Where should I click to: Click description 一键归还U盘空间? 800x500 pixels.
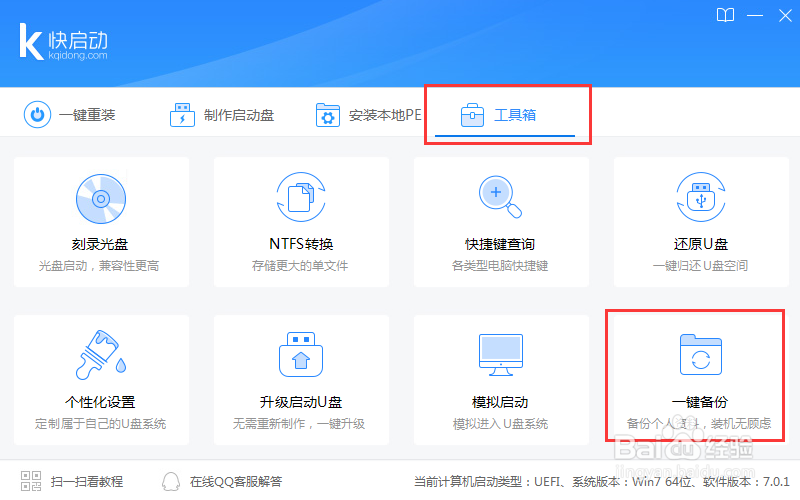click(x=701, y=266)
